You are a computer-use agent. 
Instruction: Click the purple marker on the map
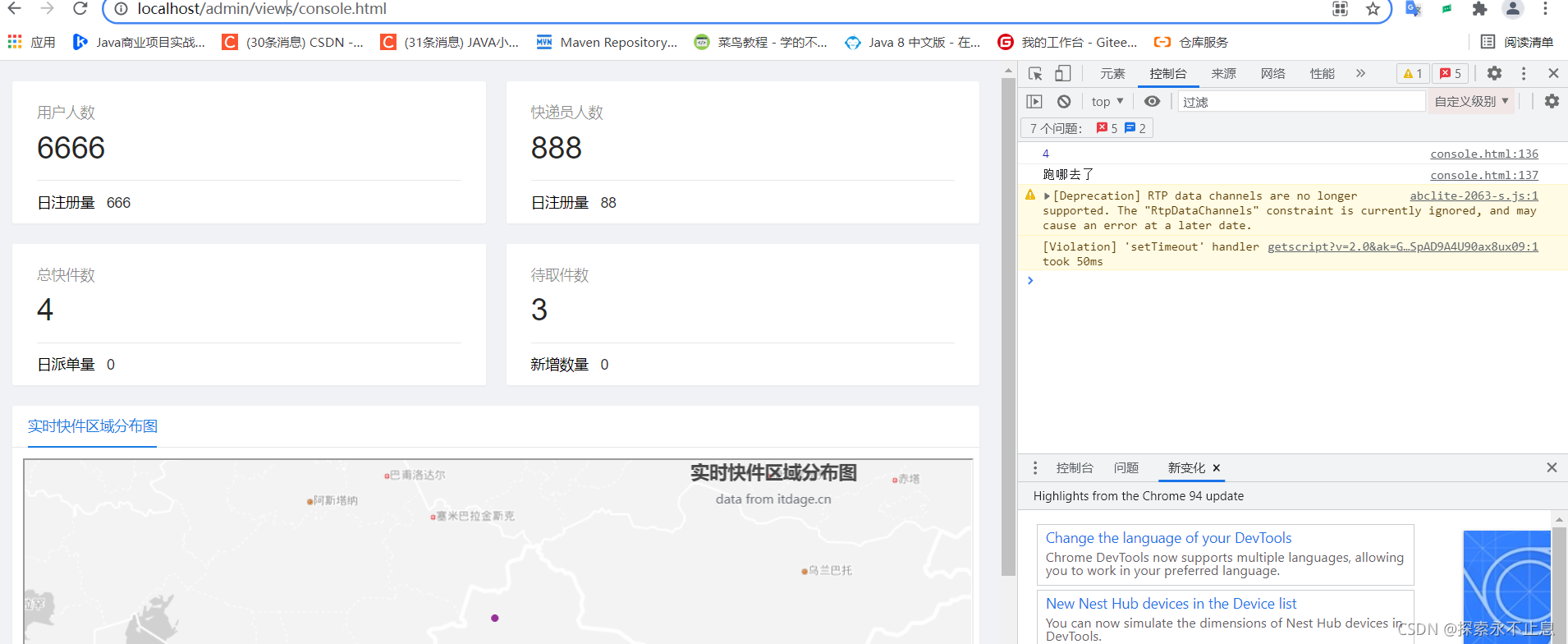point(495,618)
